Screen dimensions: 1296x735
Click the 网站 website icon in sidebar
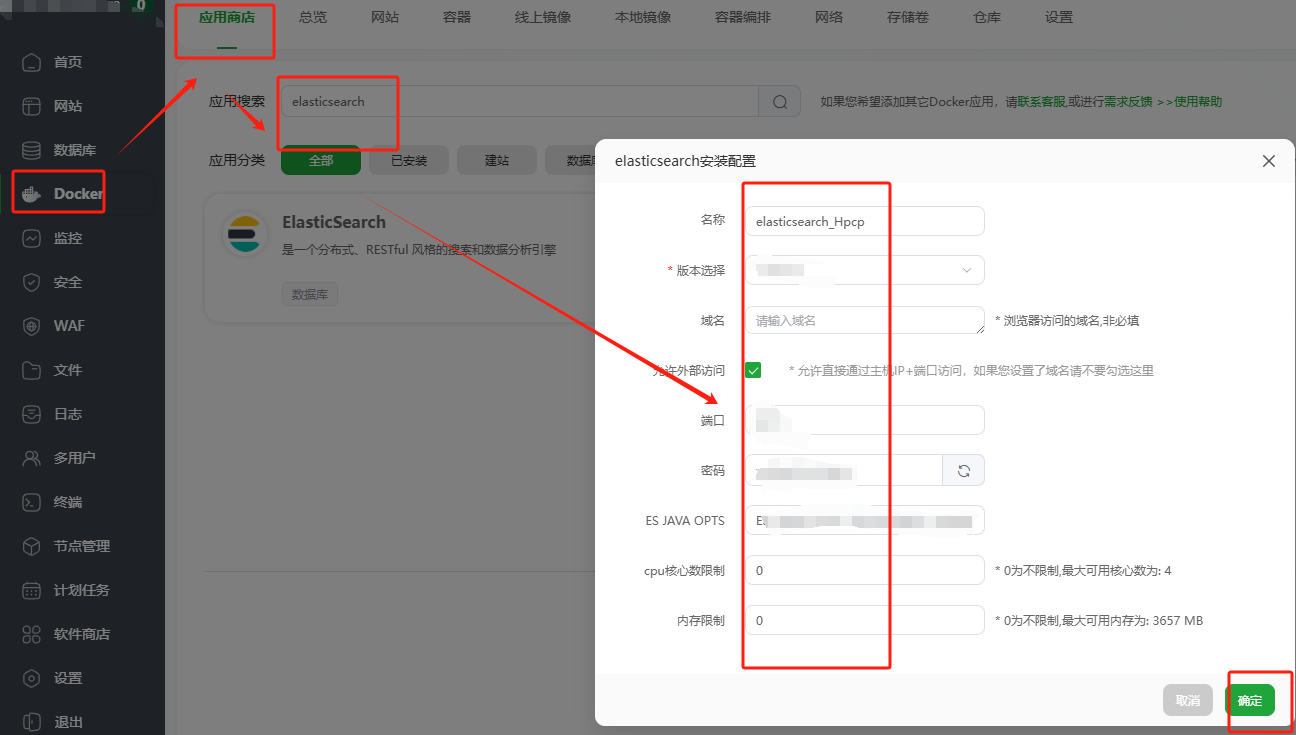click(33, 106)
